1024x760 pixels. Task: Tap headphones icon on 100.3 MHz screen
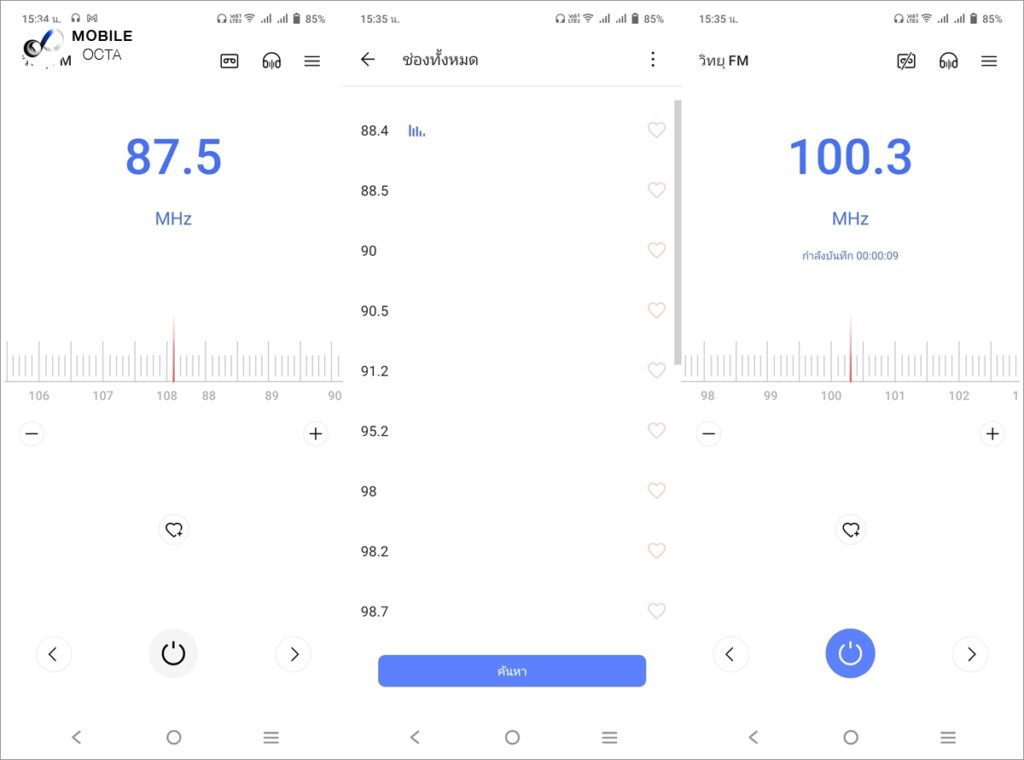[x=948, y=61]
